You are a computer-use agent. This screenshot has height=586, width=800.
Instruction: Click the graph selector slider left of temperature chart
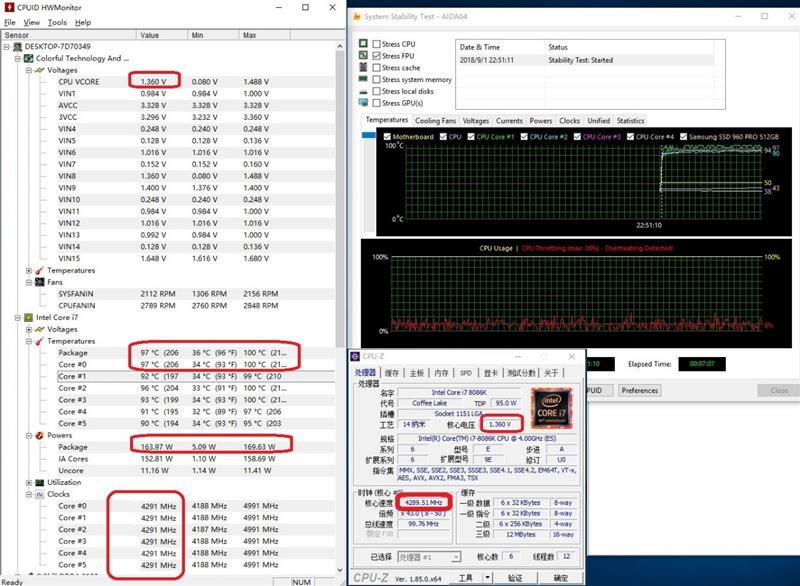(x=368, y=135)
